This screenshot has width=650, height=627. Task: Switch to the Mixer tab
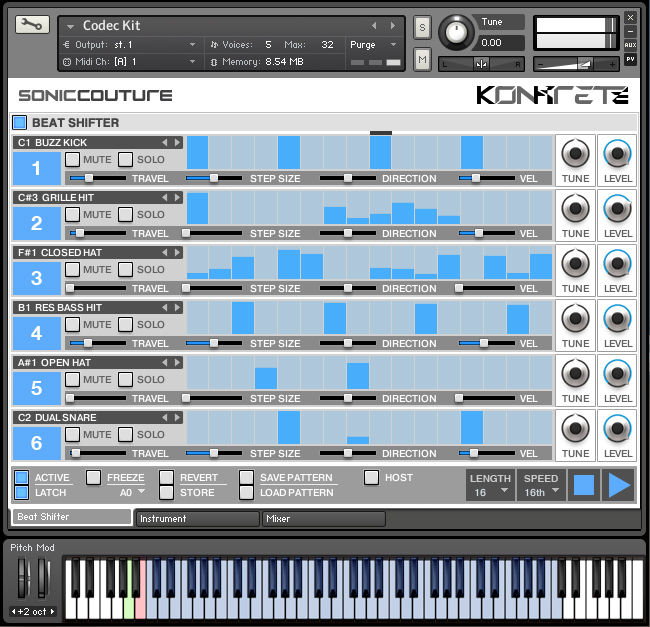tap(324, 519)
